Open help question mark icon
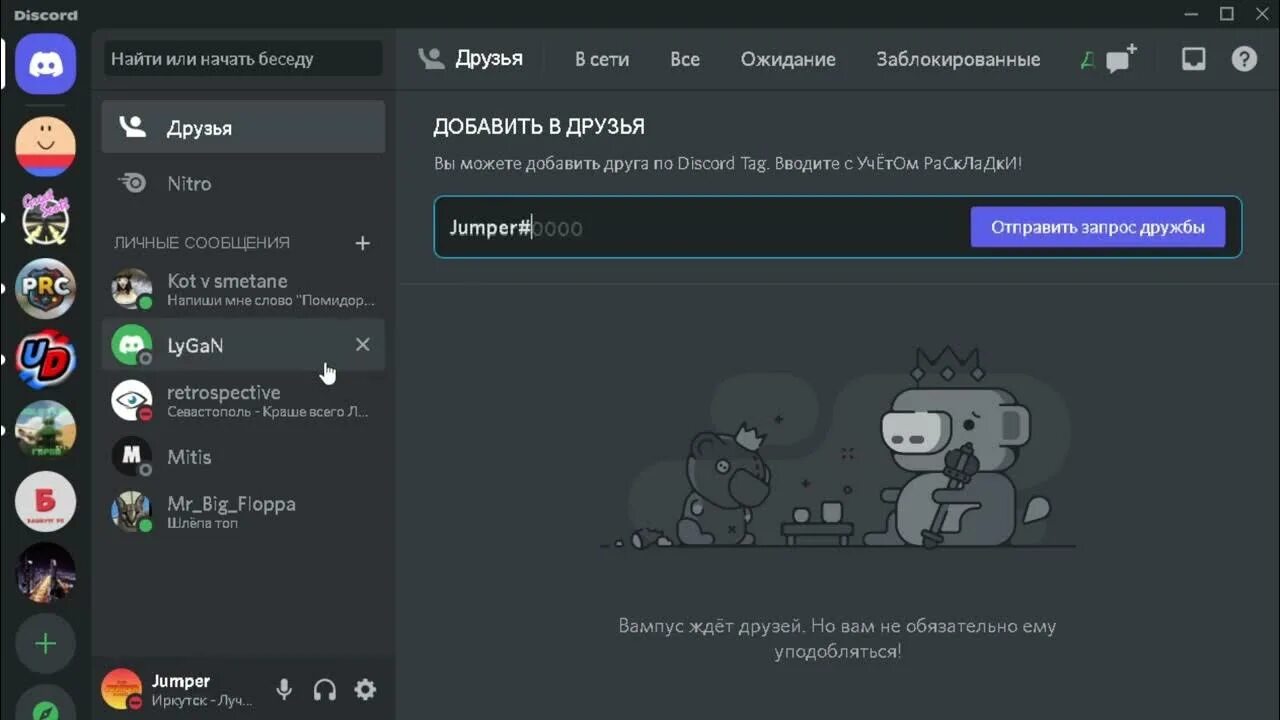Image resolution: width=1280 pixels, height=720 pixels. click(1244, 59)
